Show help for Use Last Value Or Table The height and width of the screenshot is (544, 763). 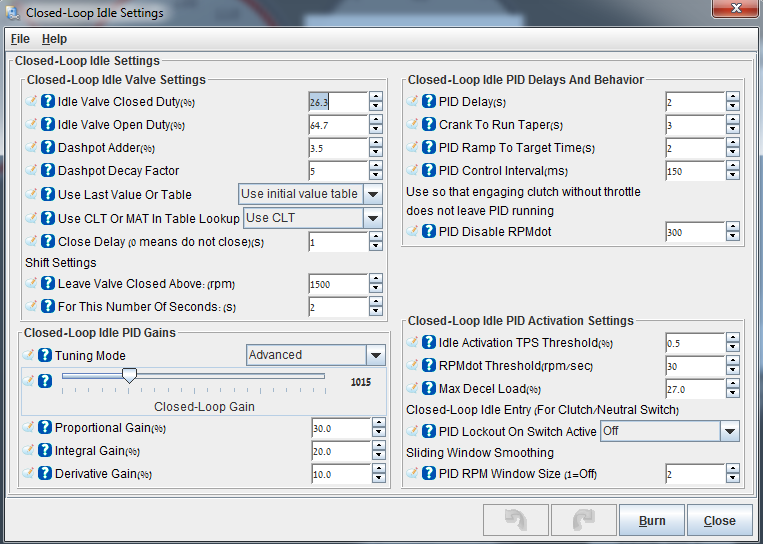point(48,194)
